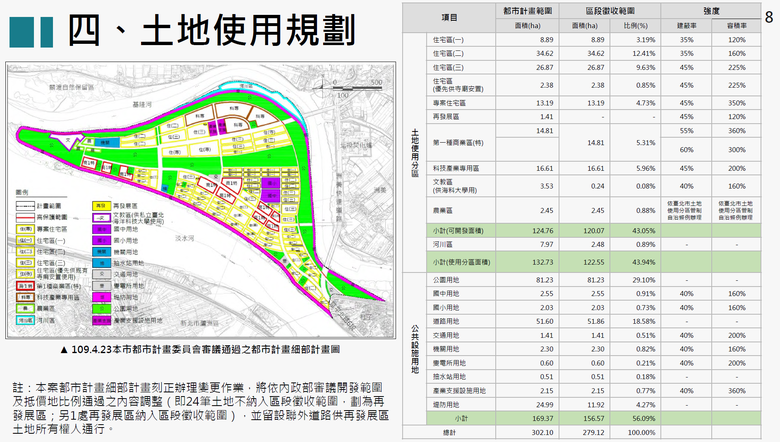This screenshot has width=780, height=442.
Task: Select the red-line 高保護範圍 legend symbol
Action: (x=25, y=217)
